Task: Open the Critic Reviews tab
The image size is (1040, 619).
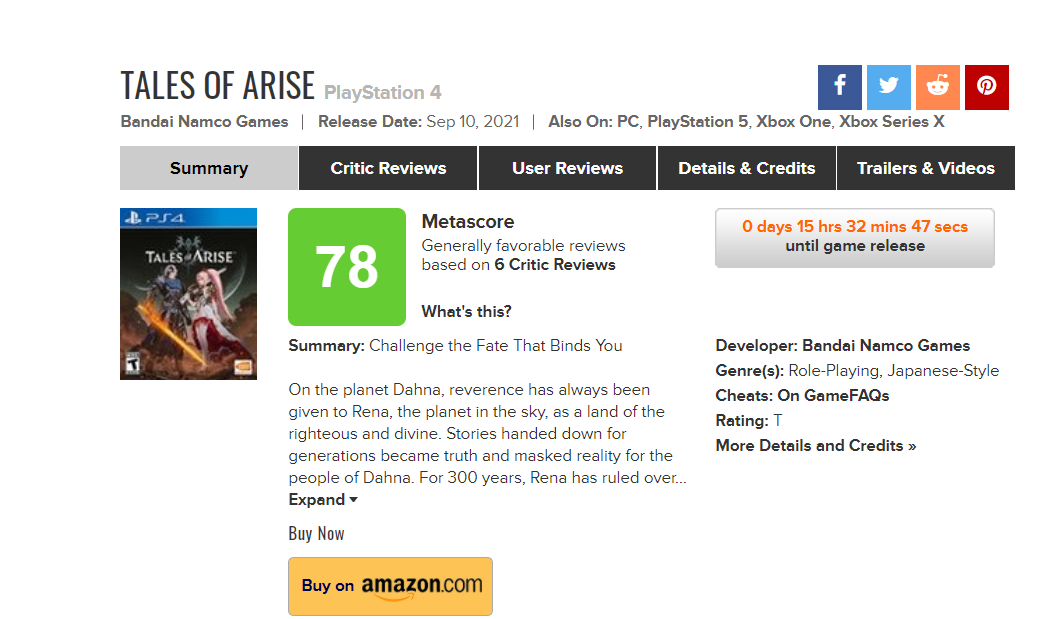Action: click(x=388, y=168)
